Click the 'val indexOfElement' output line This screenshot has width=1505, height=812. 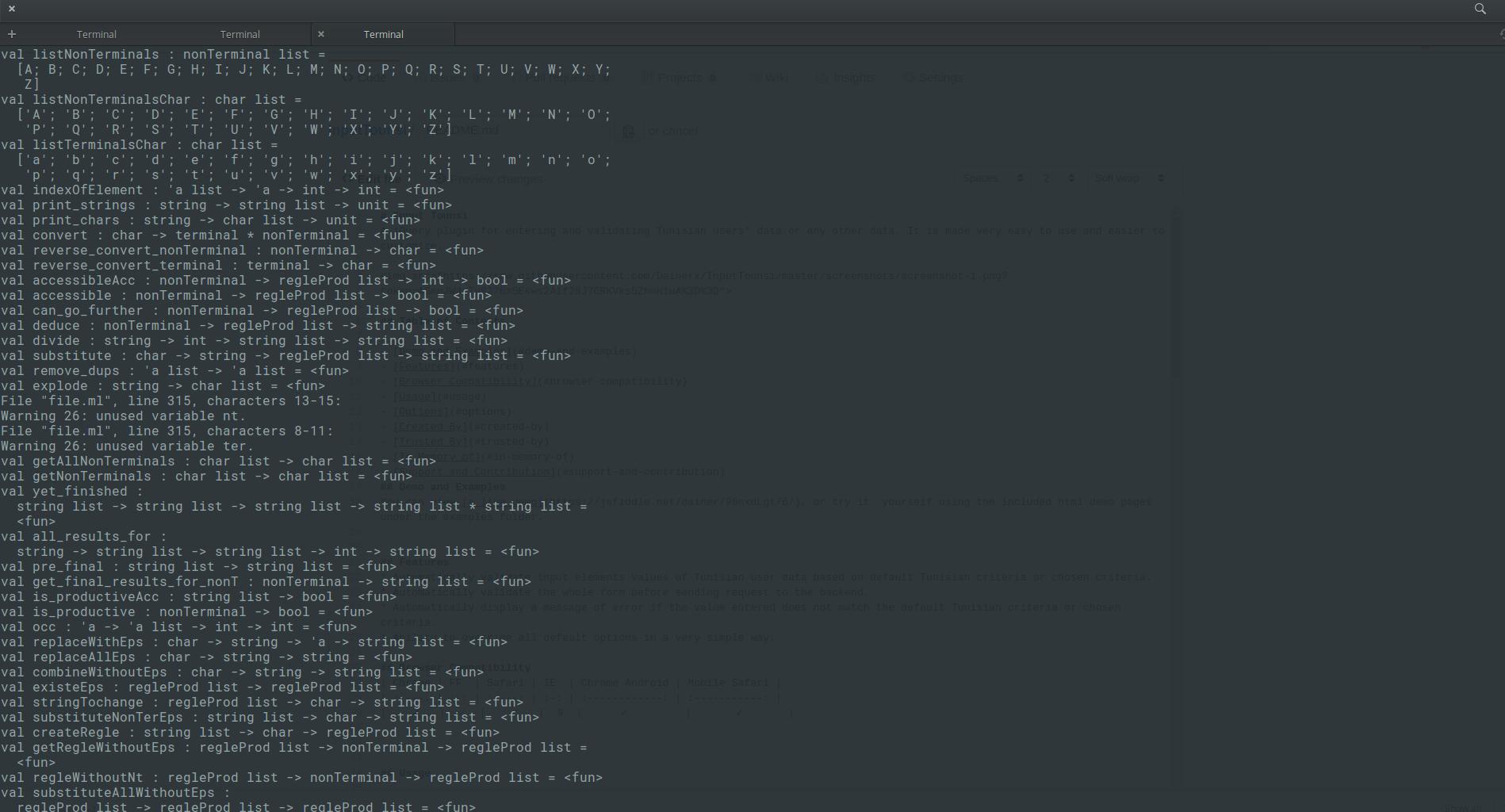point(223,190)
